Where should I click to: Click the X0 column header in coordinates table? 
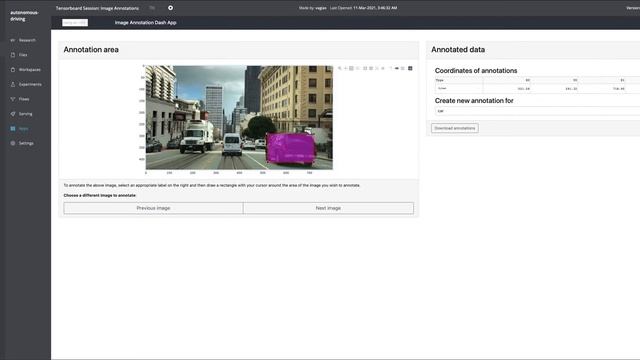click(x=507, y=80)
